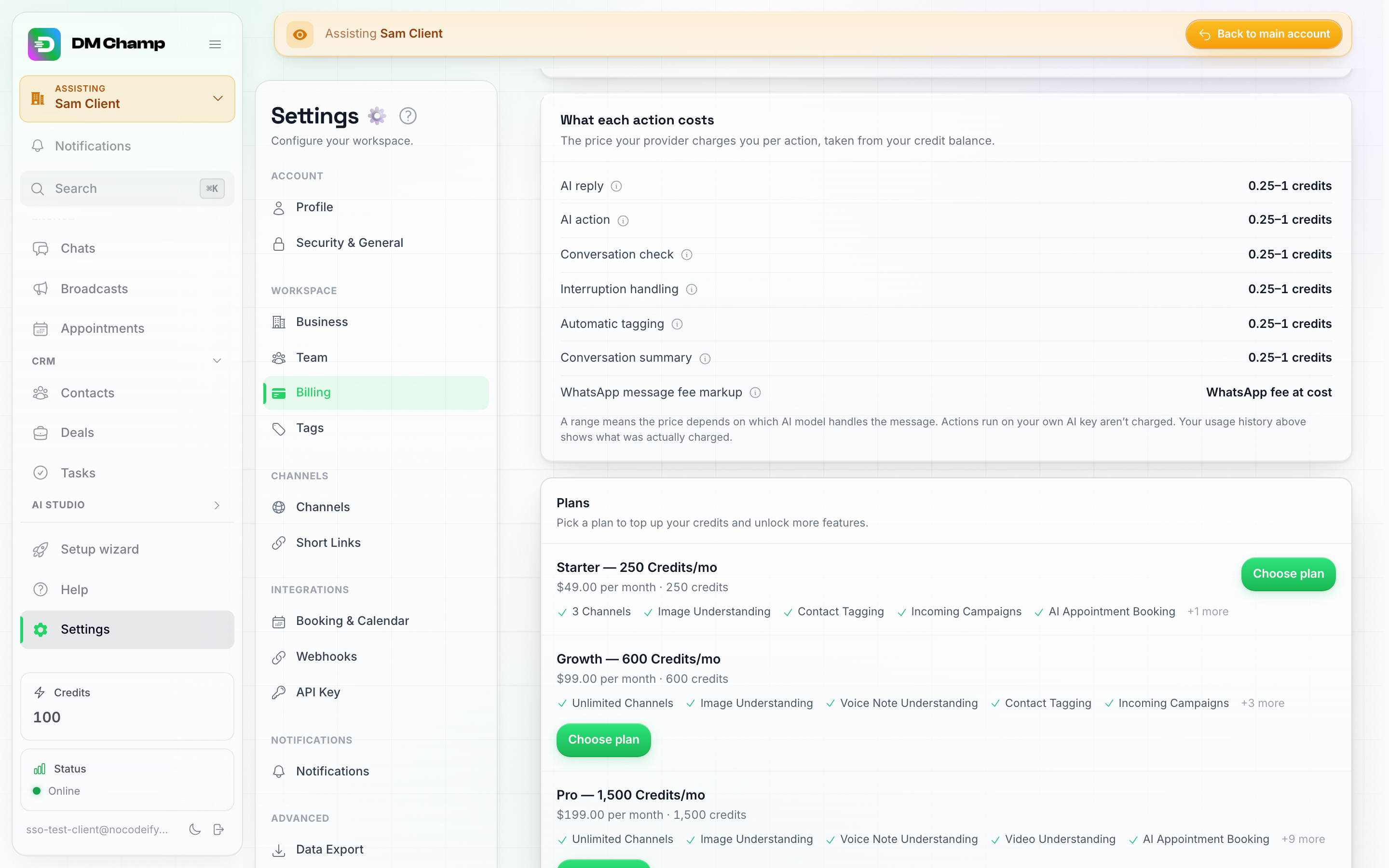Screen dimensions: 1389x868
Task: Open Tags settings
Action: point(376,428)
